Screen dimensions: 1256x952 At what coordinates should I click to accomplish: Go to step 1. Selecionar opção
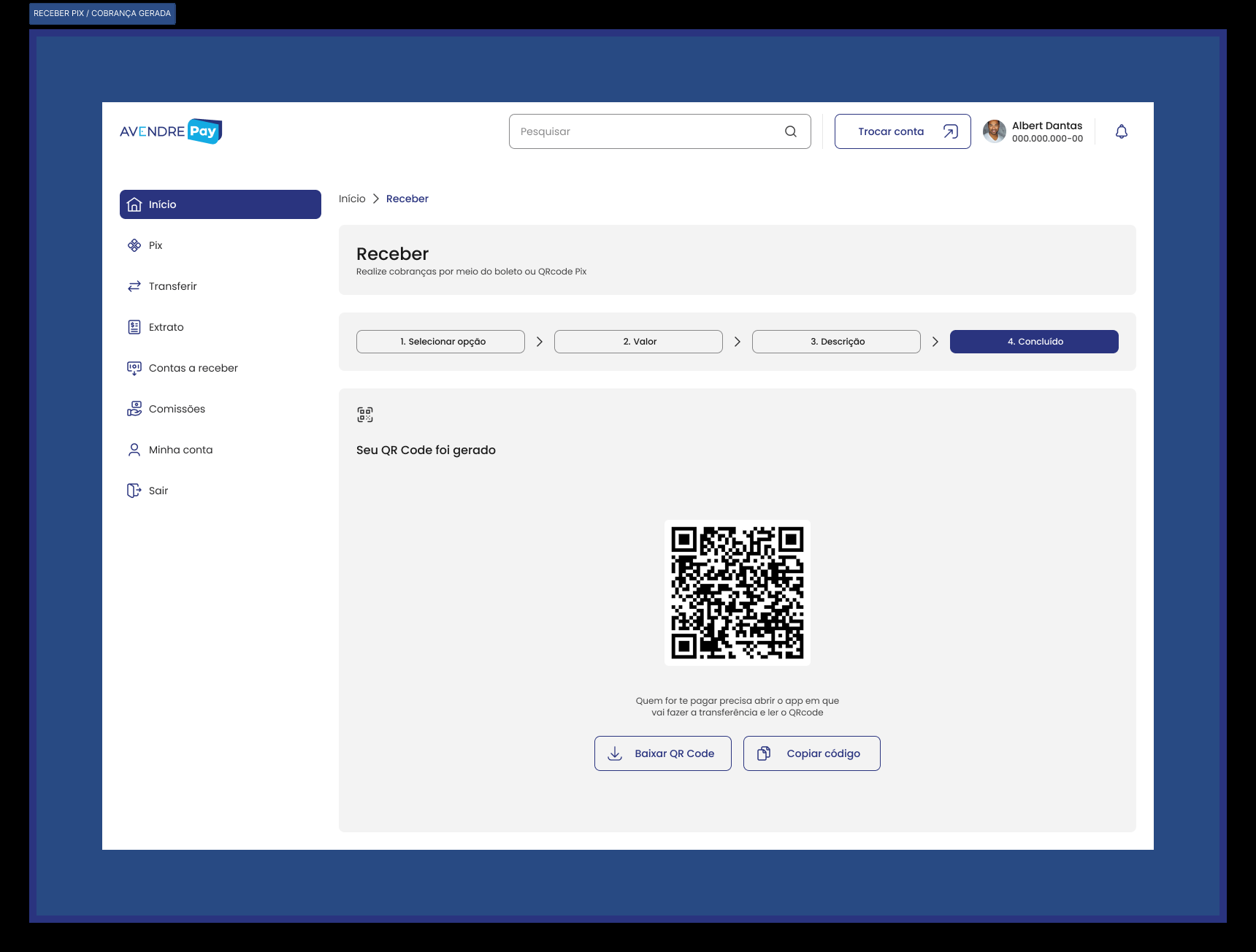coord(440,342)
